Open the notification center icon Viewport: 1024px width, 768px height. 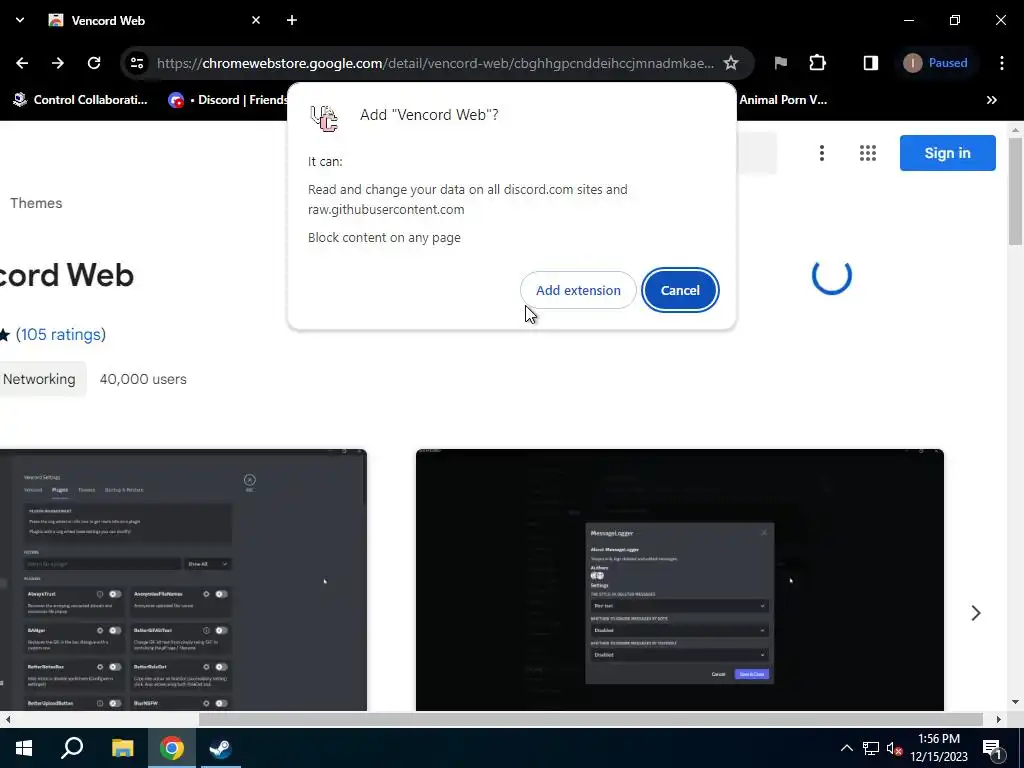(x=993, y=748)
